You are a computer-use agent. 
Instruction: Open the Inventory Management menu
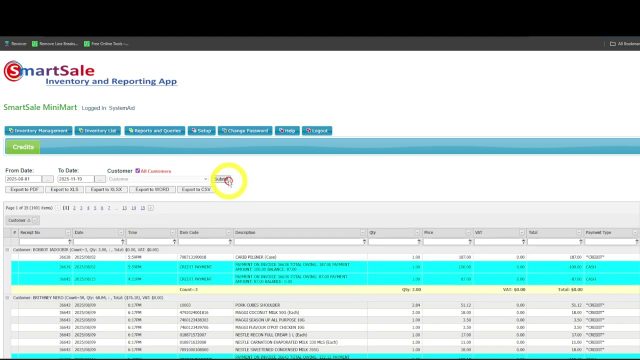point(38,131)
